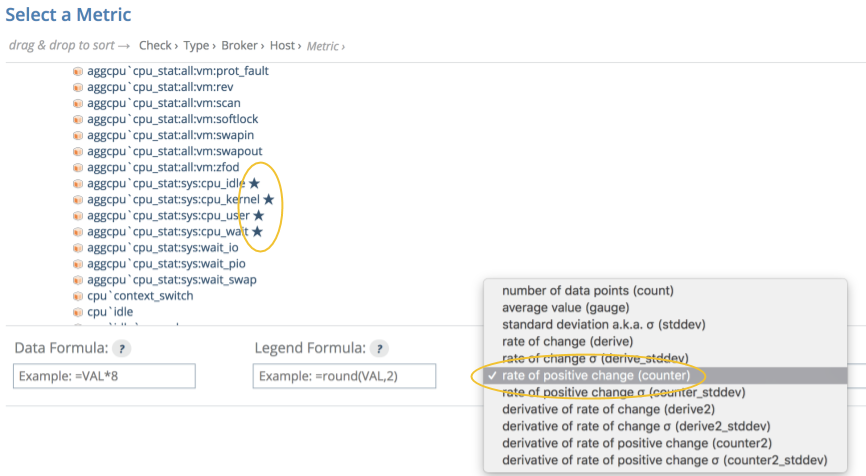The image size is (866, 476).
Task: Select the aggcpu`cpu_stat:all:vm:swapout metric
Action: tap(175, 151)
